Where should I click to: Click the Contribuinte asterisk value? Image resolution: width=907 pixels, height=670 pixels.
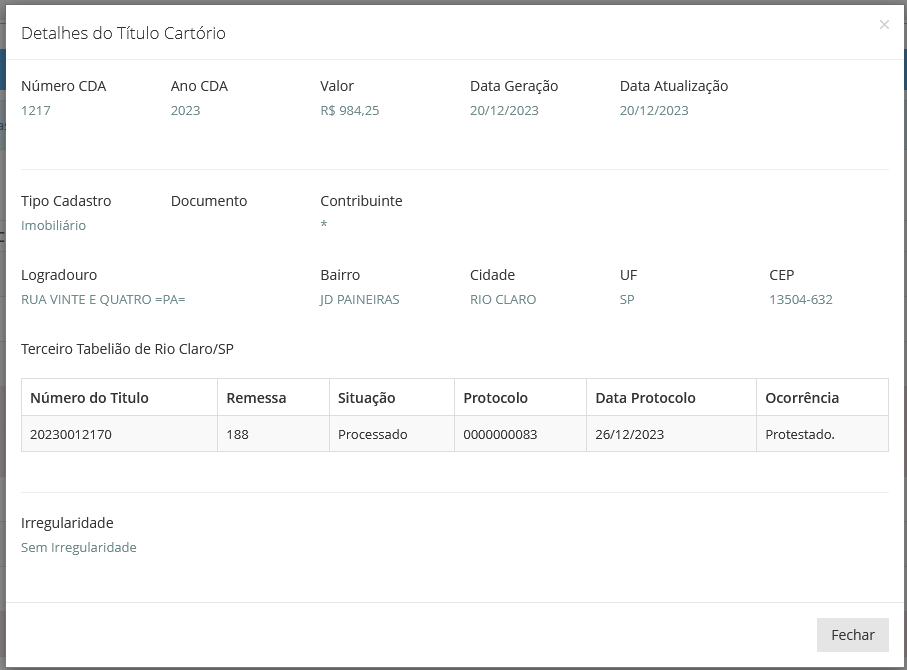pyautogui.click(x=324, y=224)
